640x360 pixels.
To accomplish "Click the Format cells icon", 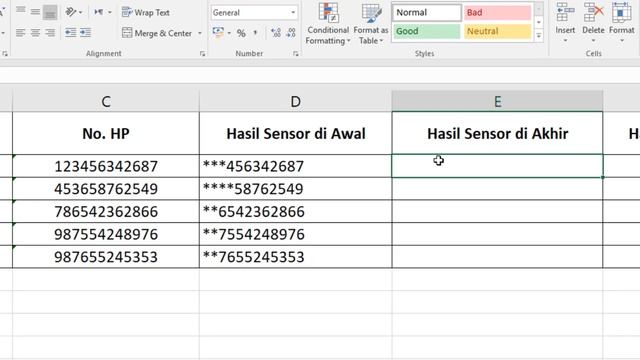I will (621, 12).
